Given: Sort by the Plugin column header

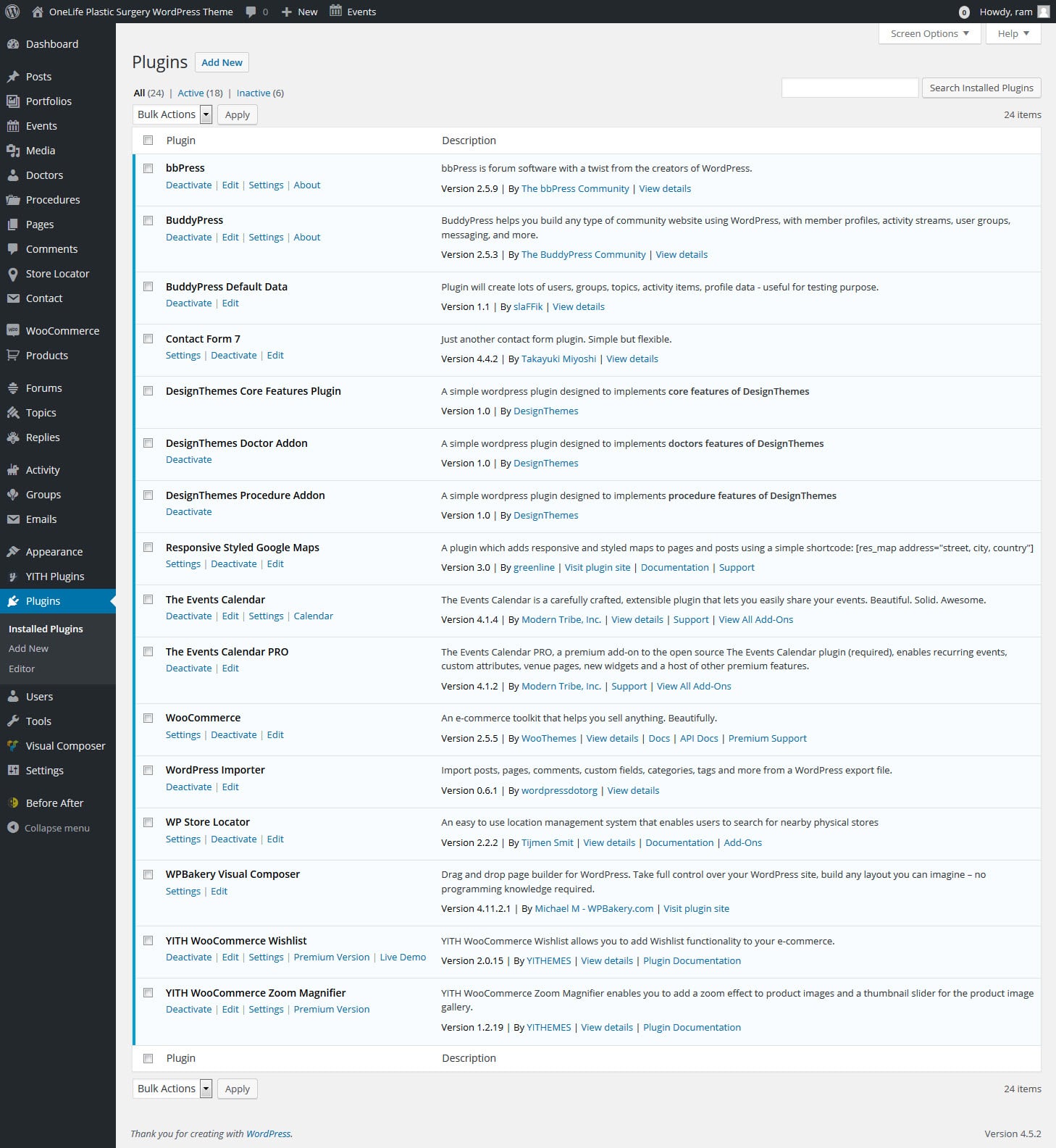Looking at the screenshot, I should [x=181, y=141].
